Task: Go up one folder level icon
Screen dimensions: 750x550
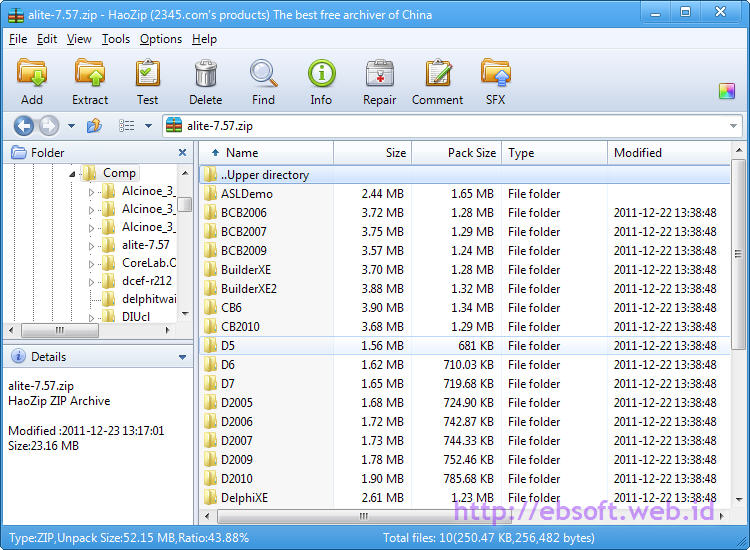Action: pos(94,126)
